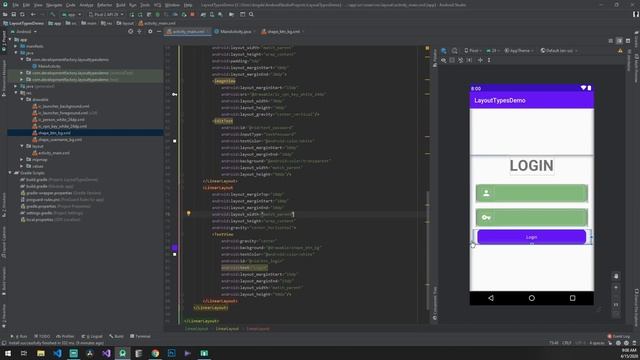This screenshot has width=640, height=360.
Task: Click the Windows Start button
Action: click(x=8, y=353)
